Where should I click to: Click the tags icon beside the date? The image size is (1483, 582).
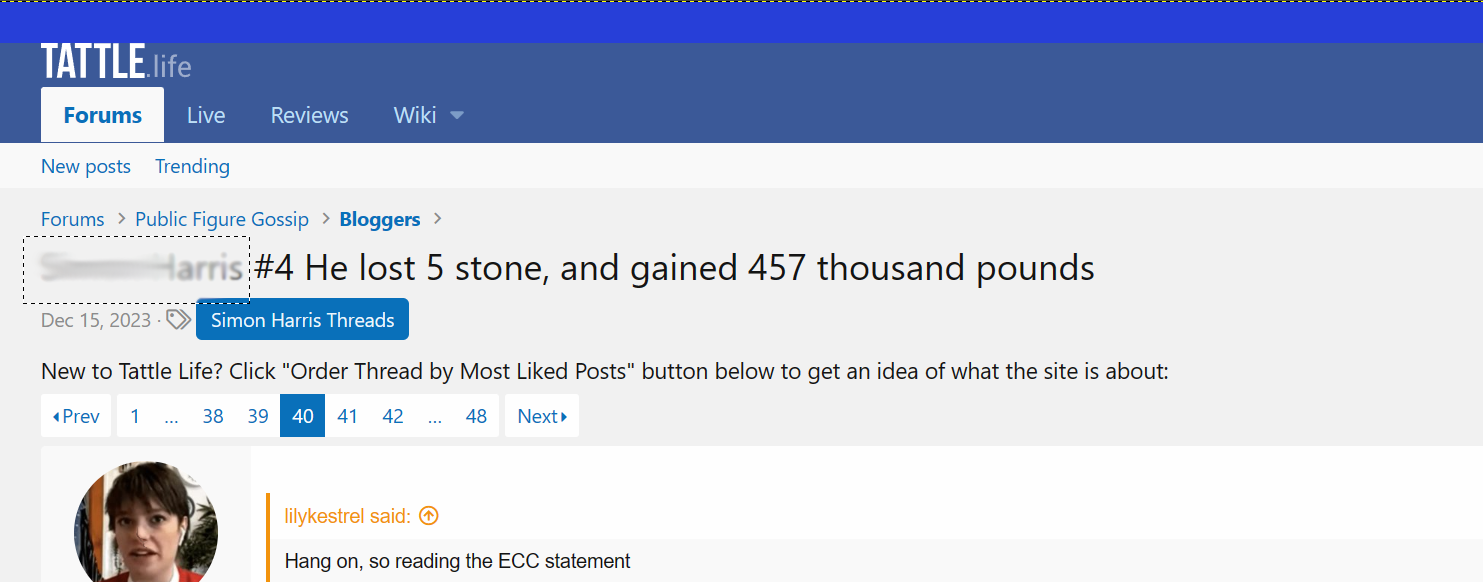(x=178, y=320)
